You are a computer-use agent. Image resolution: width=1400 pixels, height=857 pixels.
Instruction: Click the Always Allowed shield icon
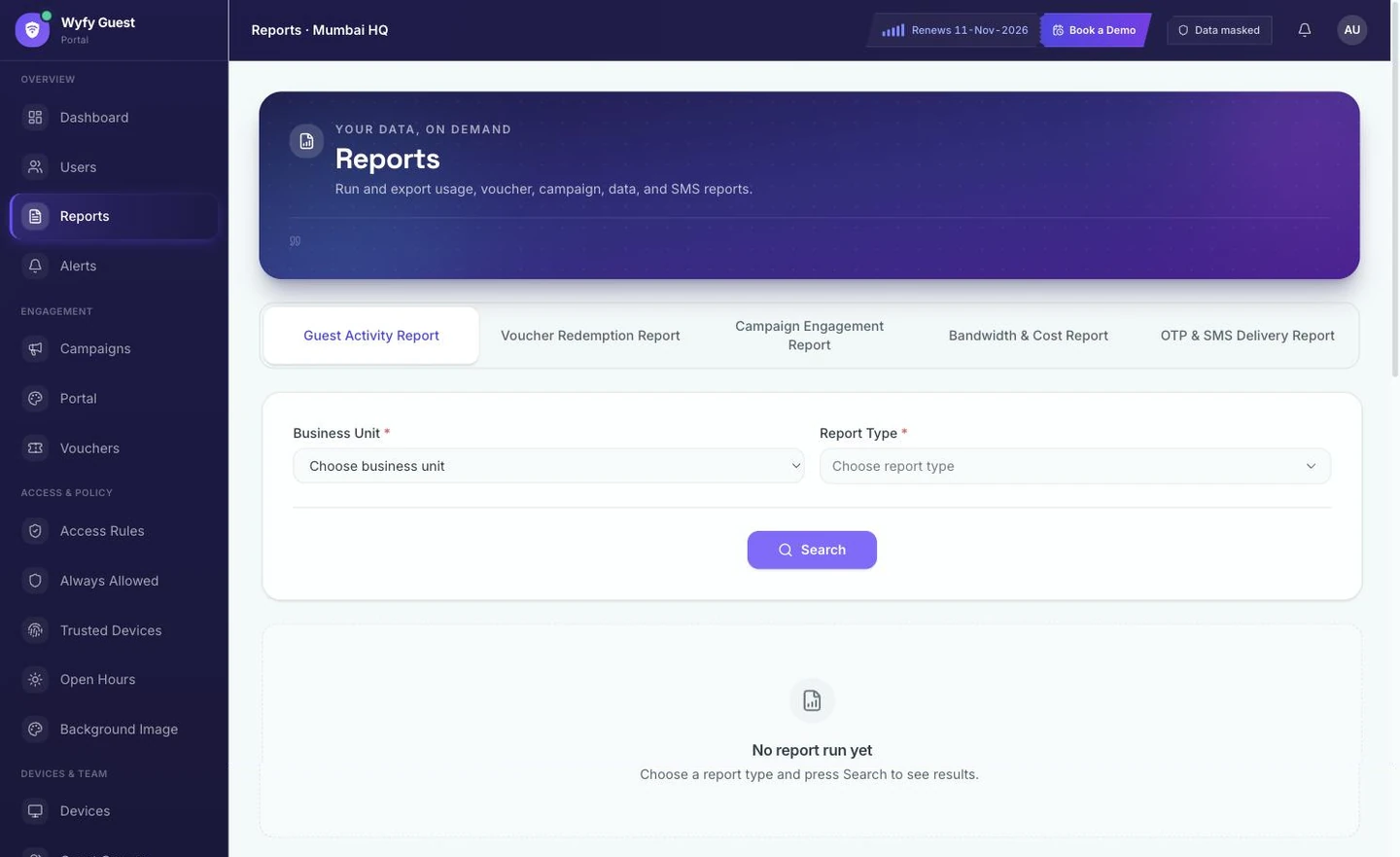tap(35, 581)
